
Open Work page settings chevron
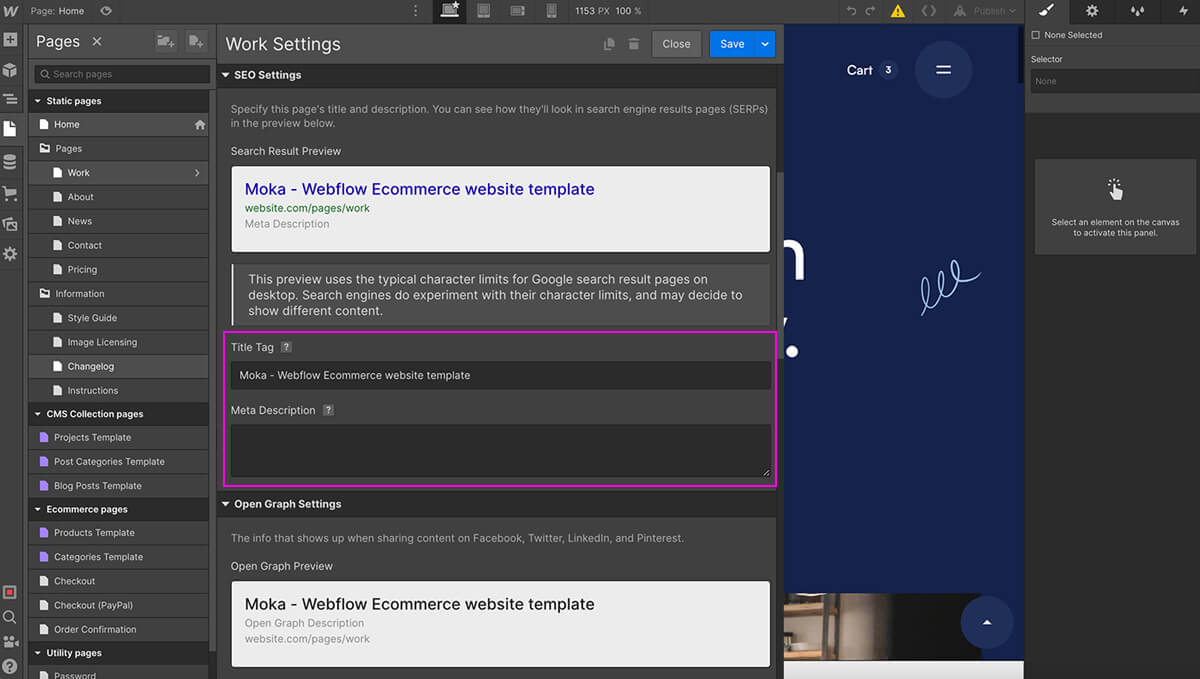[x=196, y=173]
